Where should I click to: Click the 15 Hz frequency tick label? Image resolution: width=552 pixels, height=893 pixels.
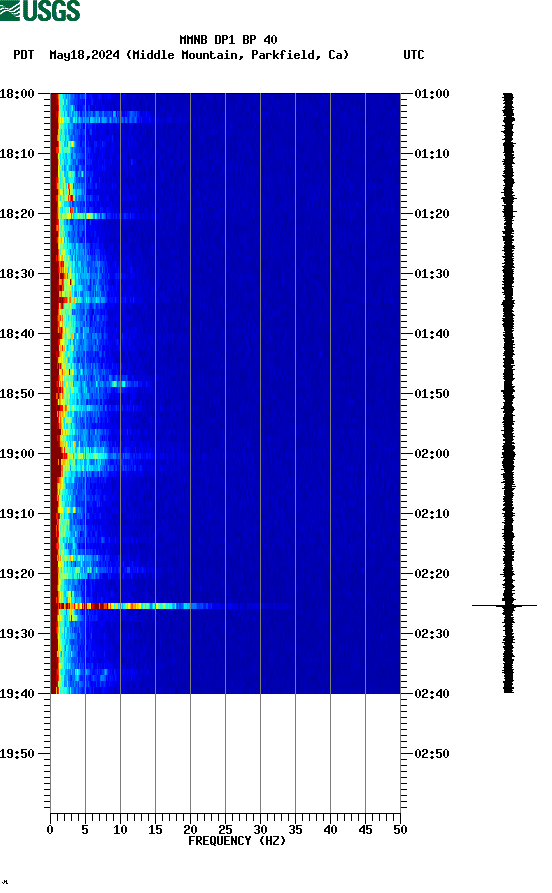point(155,830)
